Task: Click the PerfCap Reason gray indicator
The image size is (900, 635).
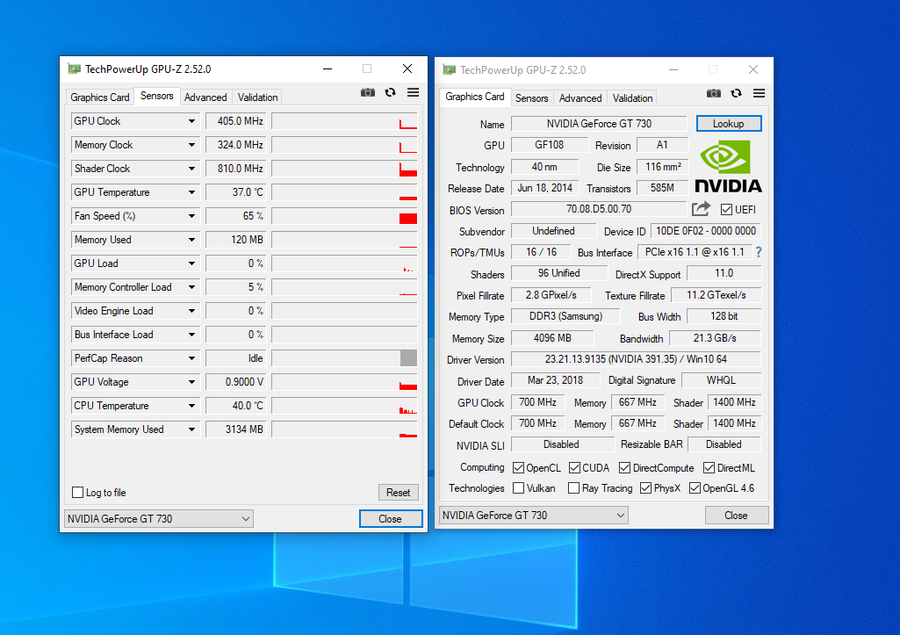Action: pos(409,358)
